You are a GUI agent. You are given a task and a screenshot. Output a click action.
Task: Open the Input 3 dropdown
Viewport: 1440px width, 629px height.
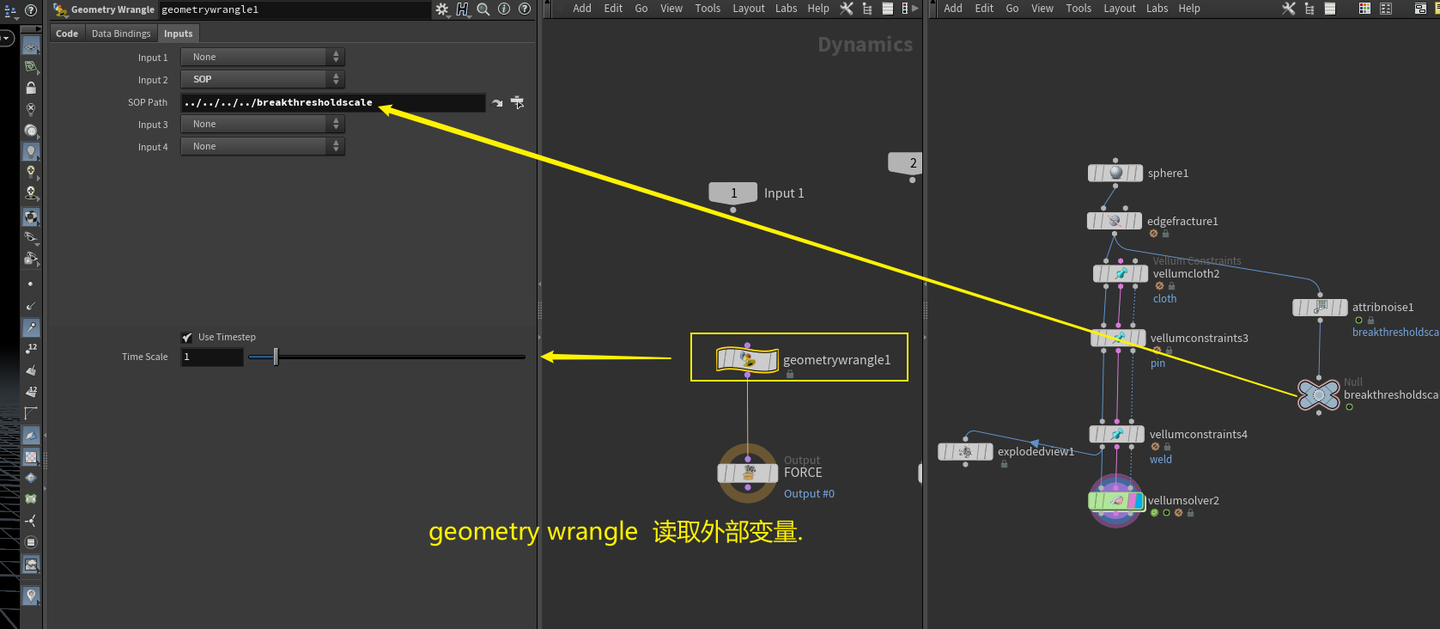click(x=262, y=124)
